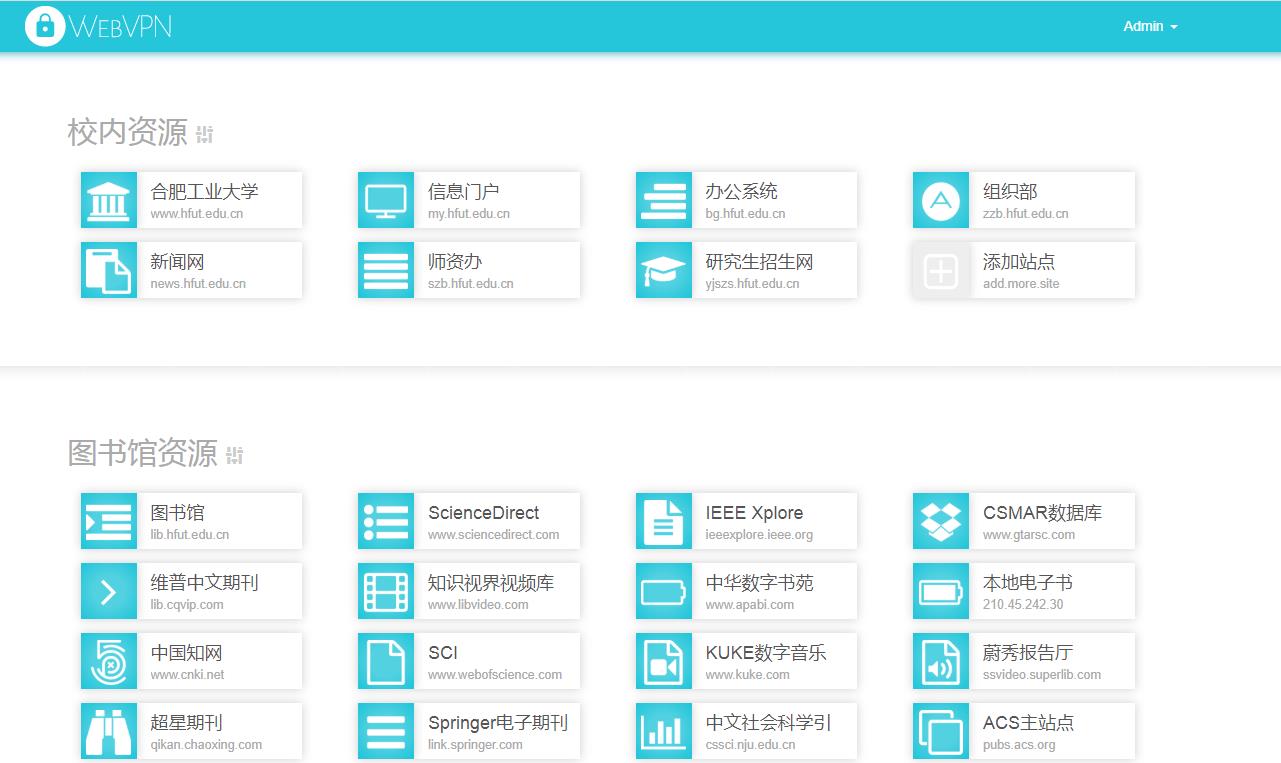Open the Admin user dropdown
Image resolution: width=1281 pixels, height=763 pixels.
tap(1150, 27)
